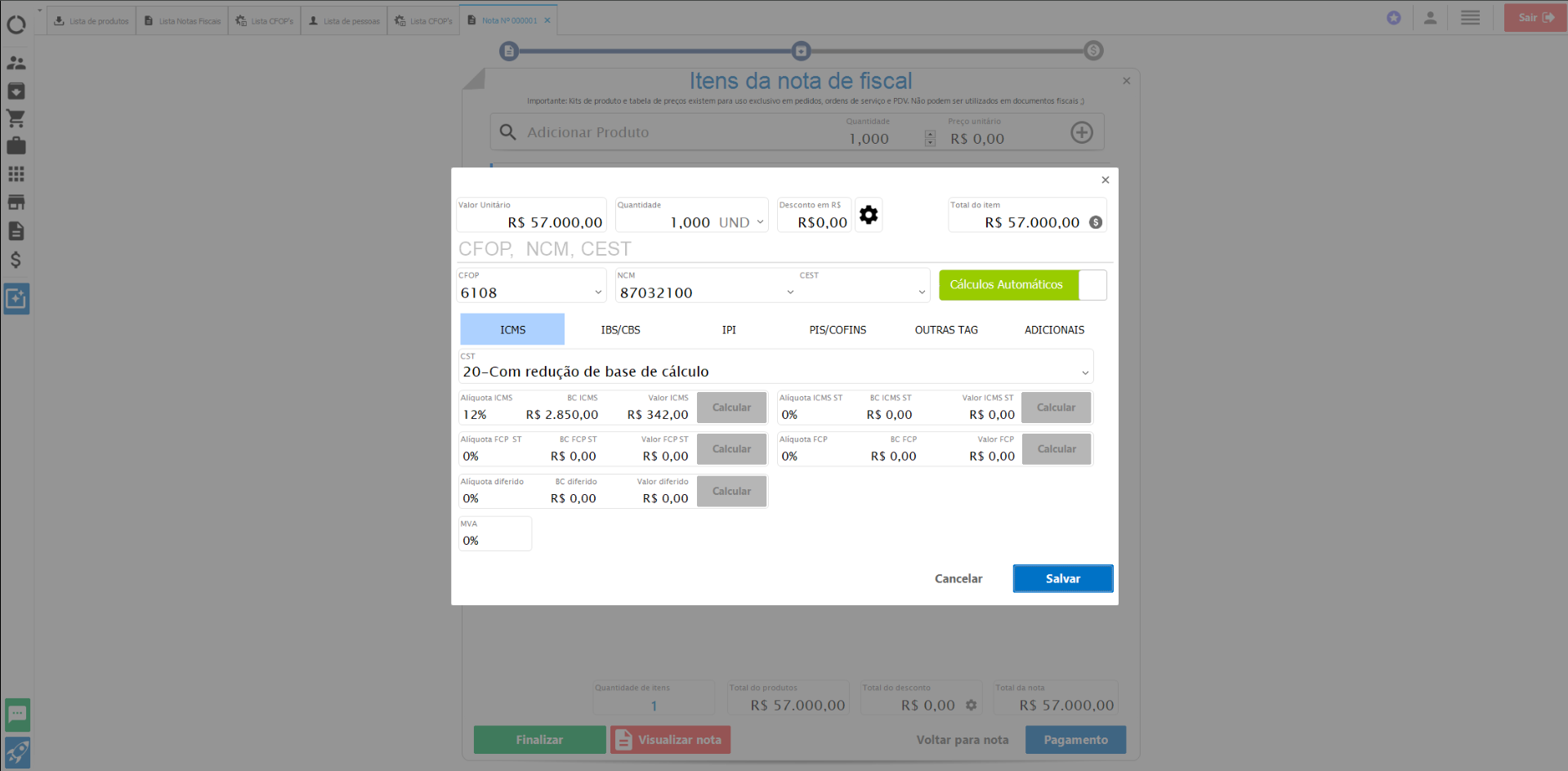The height and width of the screenshot is (771, 1568).
Task: Click the dollar icon in Total do item
Action: pos(1096,222)
